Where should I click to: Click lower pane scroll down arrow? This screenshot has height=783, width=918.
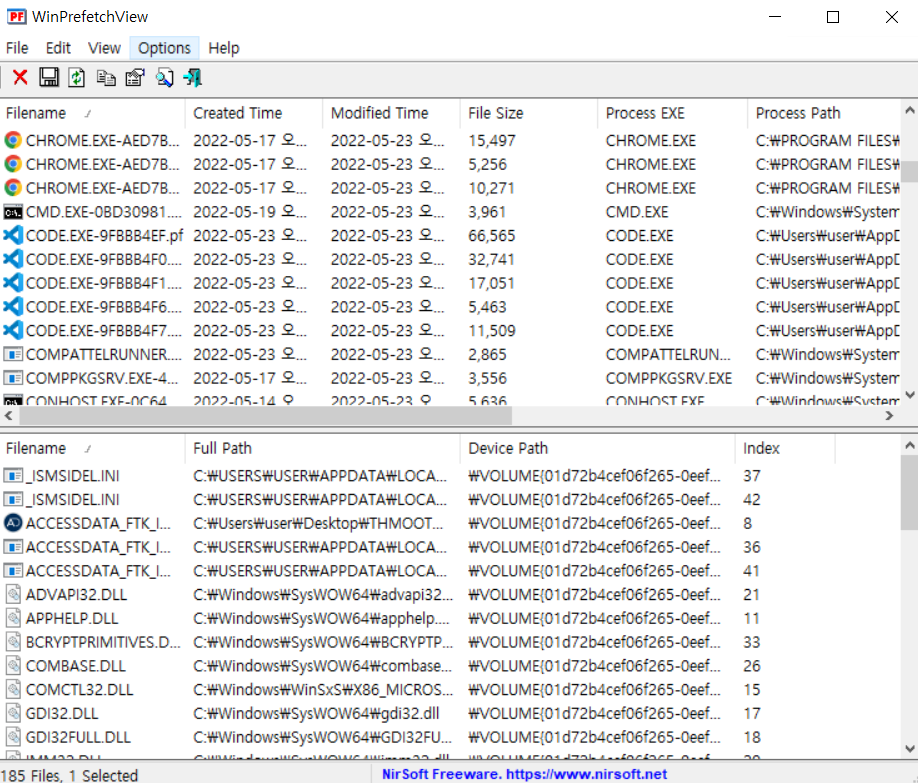point(909,748)
